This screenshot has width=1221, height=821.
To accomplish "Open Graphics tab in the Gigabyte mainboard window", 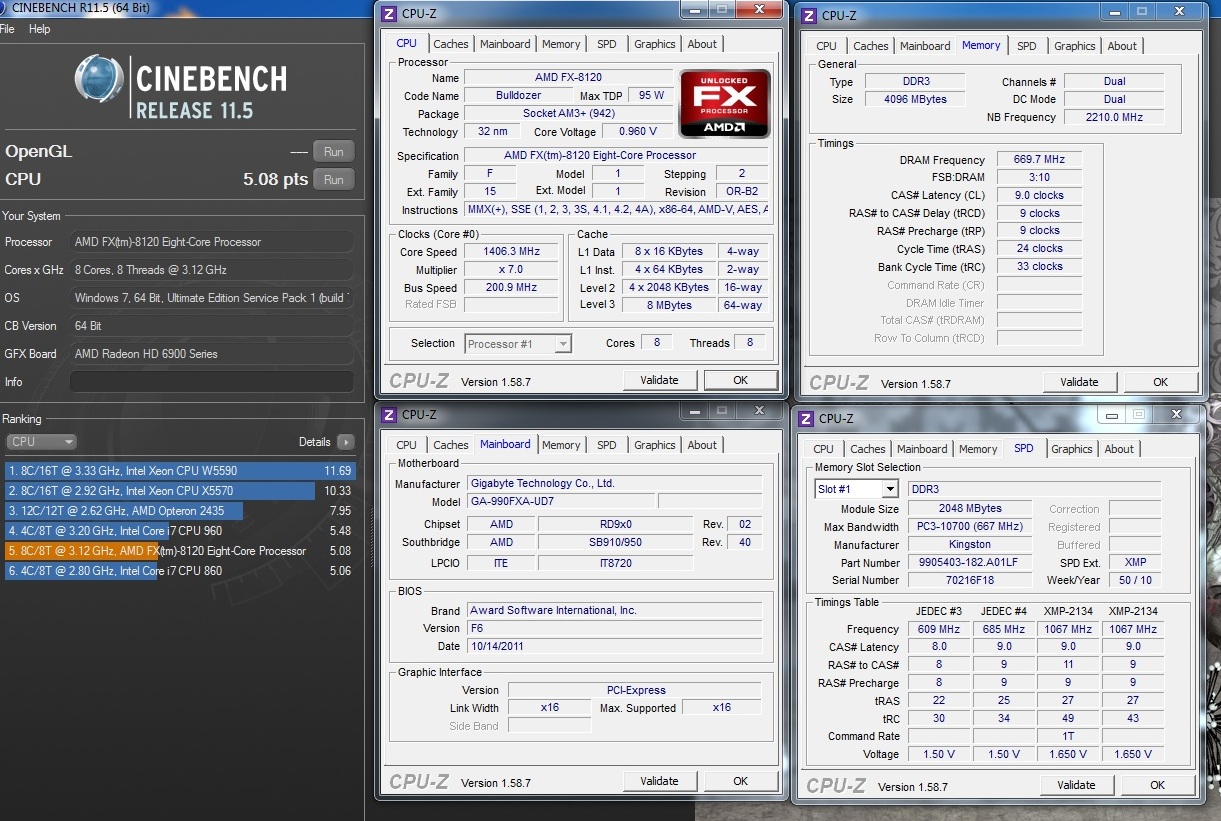I will (x=654, y=445).
